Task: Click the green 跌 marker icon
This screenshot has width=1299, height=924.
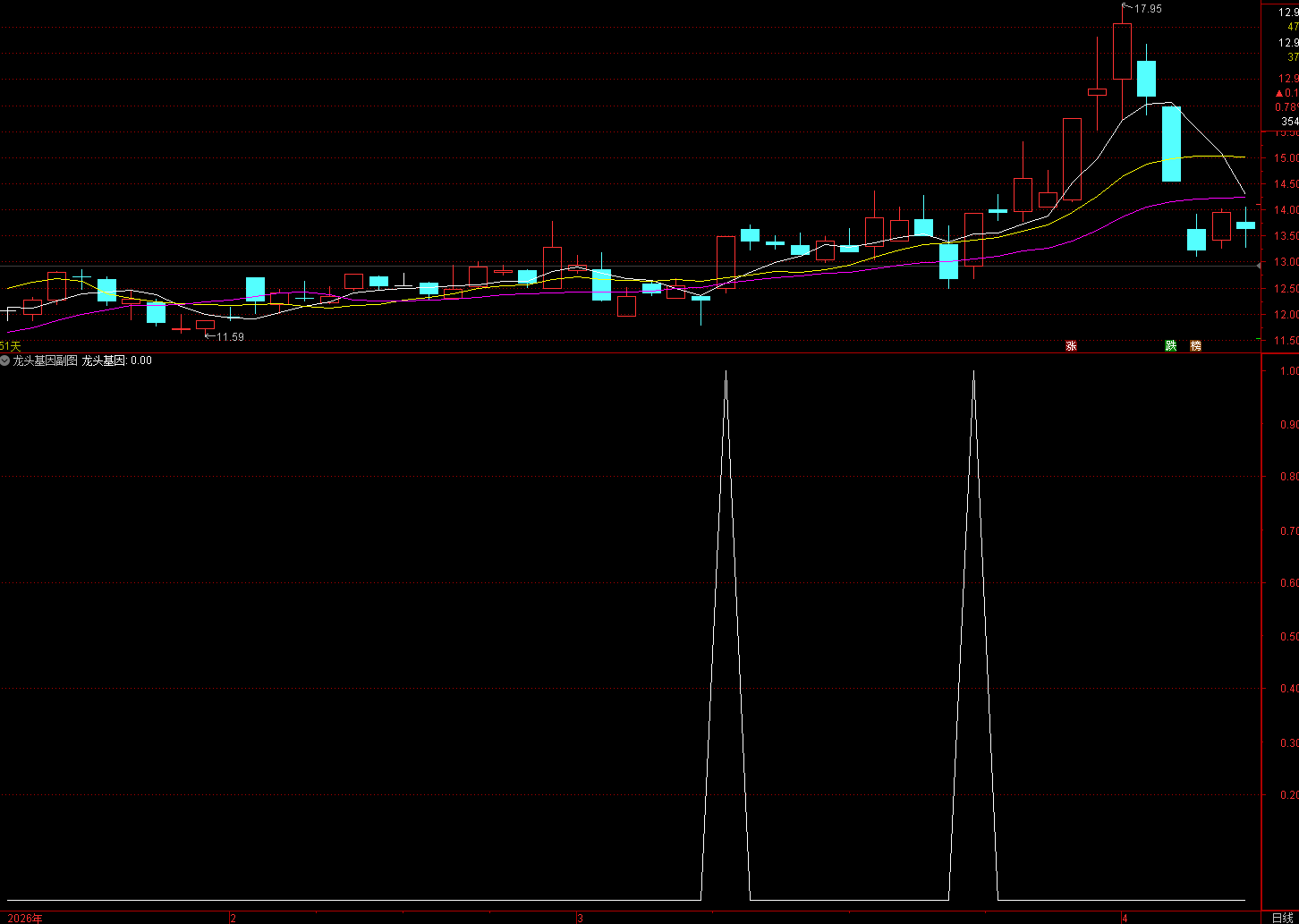Action: tap(1170, 346)
